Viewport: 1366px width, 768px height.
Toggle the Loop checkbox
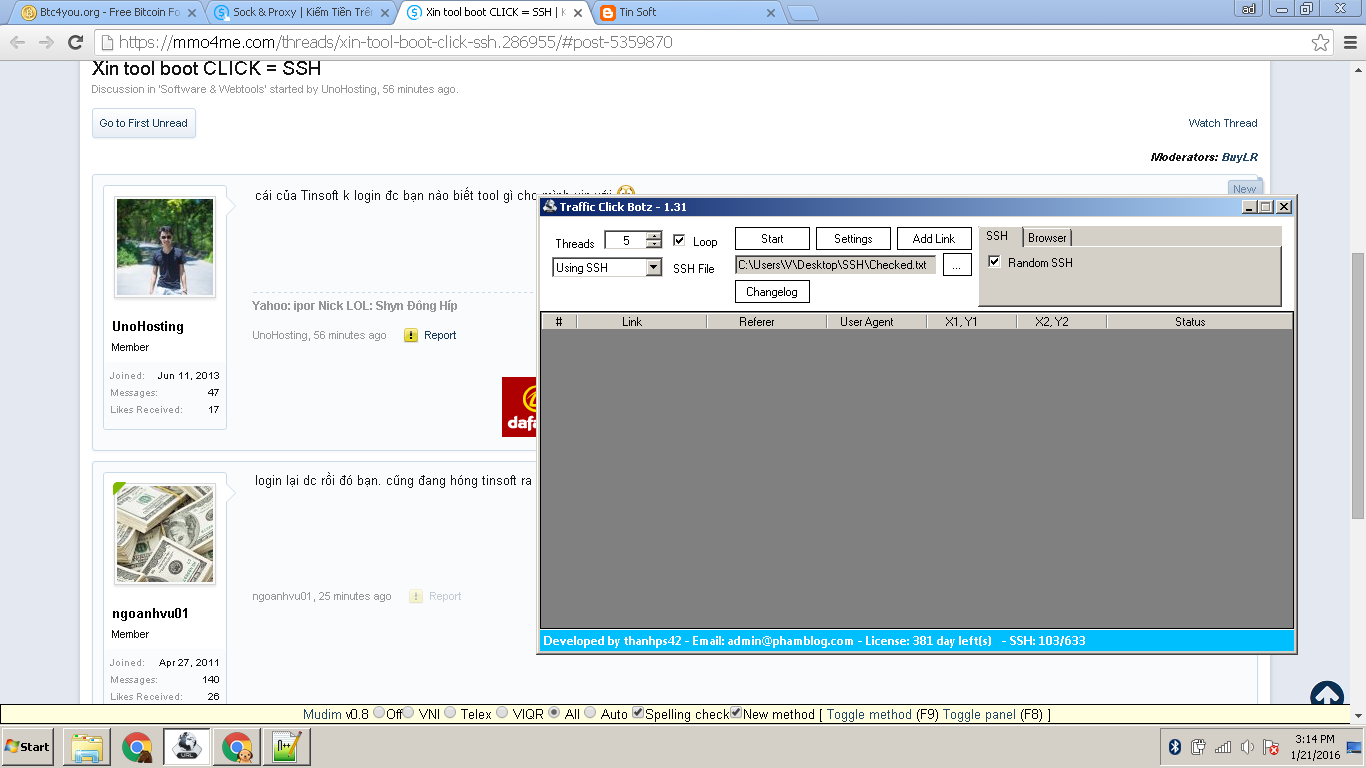point(679,240)
